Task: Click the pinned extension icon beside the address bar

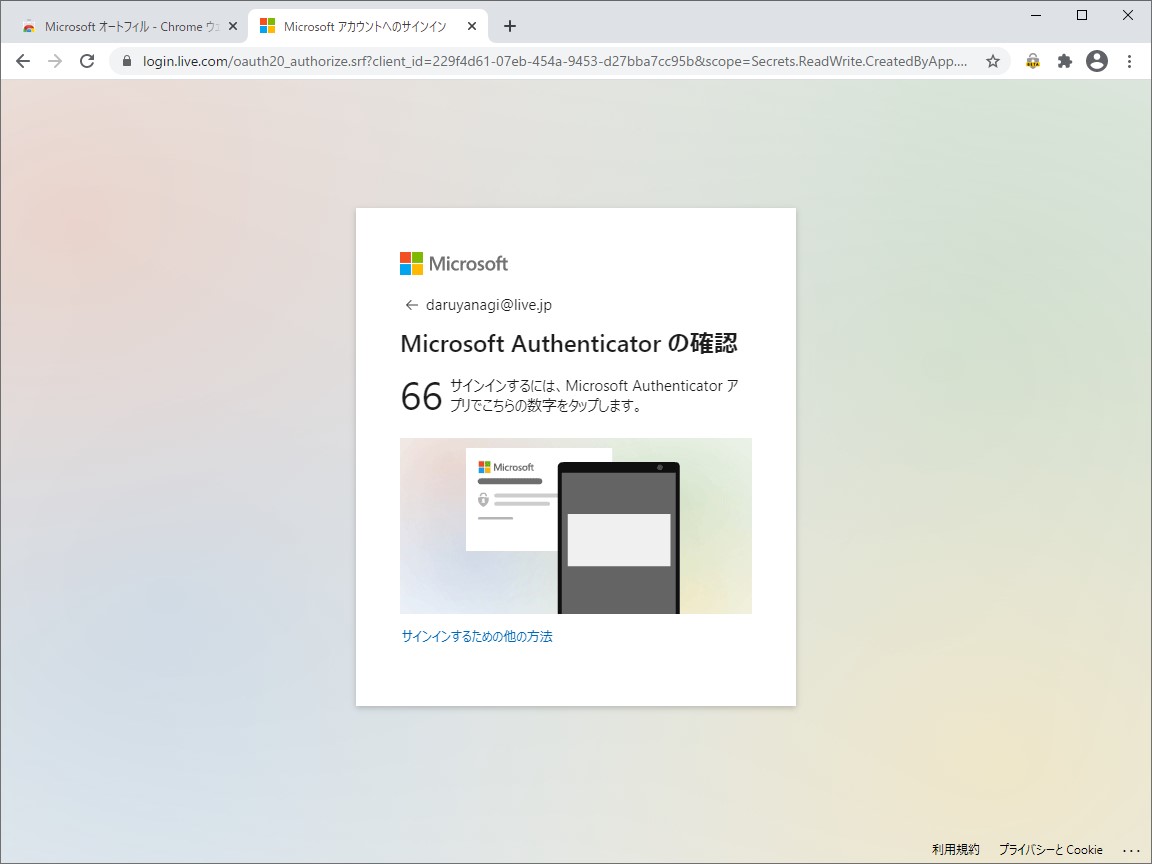Action: click(x=1031, y=60)
